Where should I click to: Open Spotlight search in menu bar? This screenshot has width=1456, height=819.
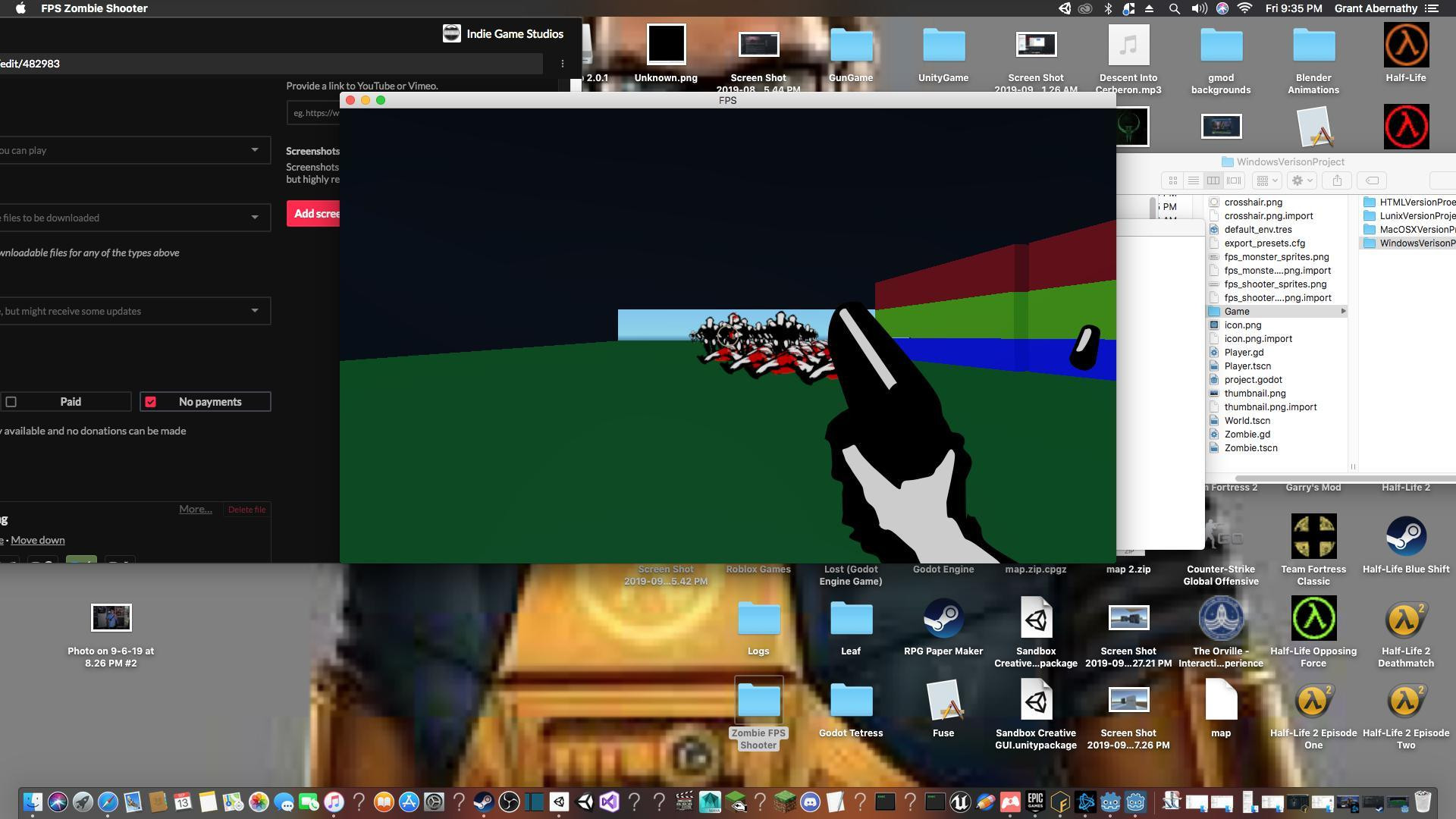[x=1174, y=8]
